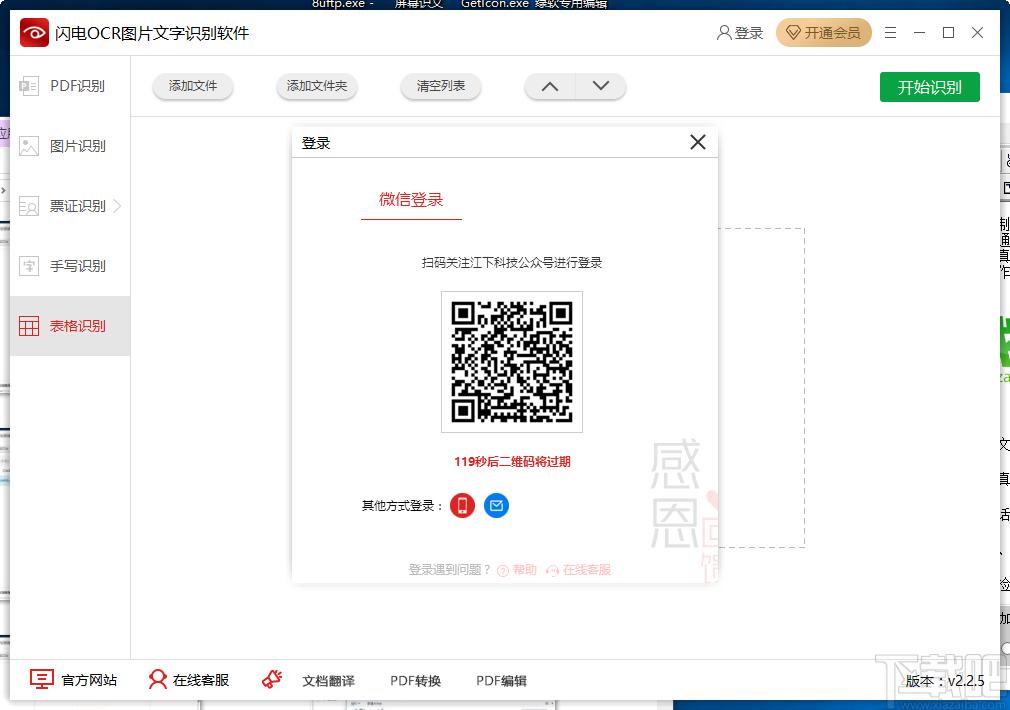Click 在线客服 link in the login dialog
The width and height of the screenshot is (1010, 710).
578,570
